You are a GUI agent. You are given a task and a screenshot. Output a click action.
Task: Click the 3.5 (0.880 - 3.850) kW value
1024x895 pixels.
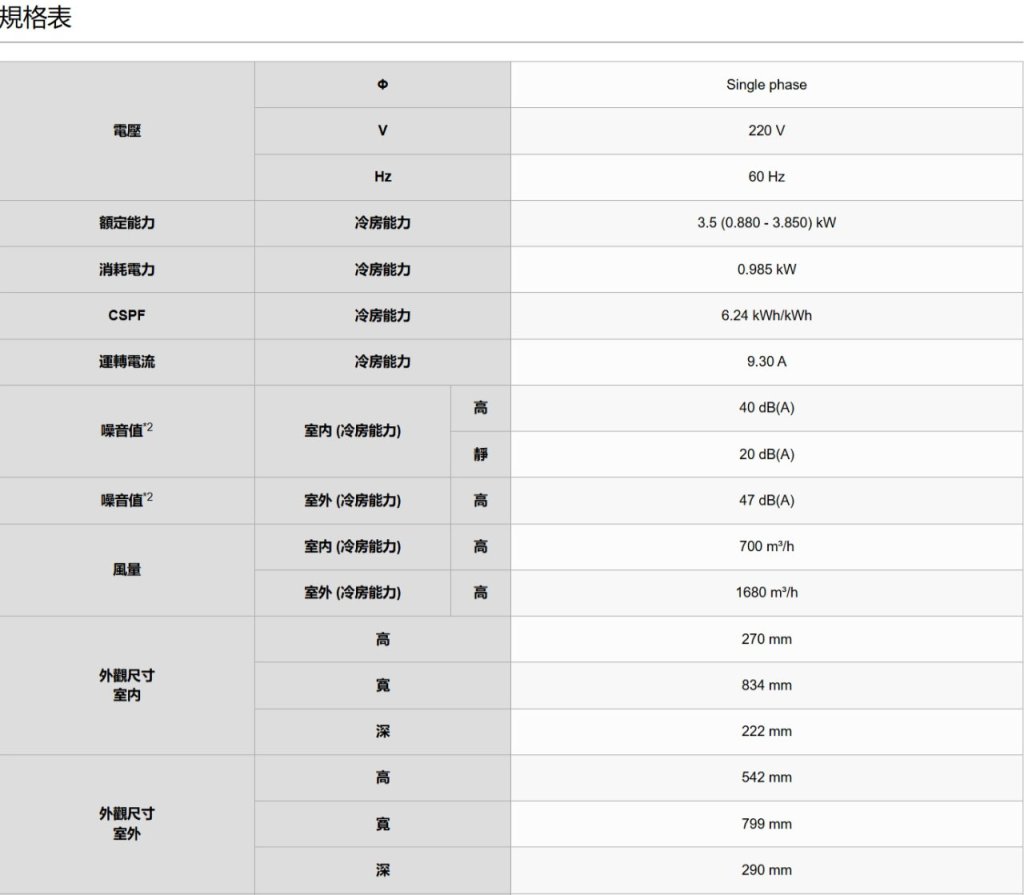[766, 223]
